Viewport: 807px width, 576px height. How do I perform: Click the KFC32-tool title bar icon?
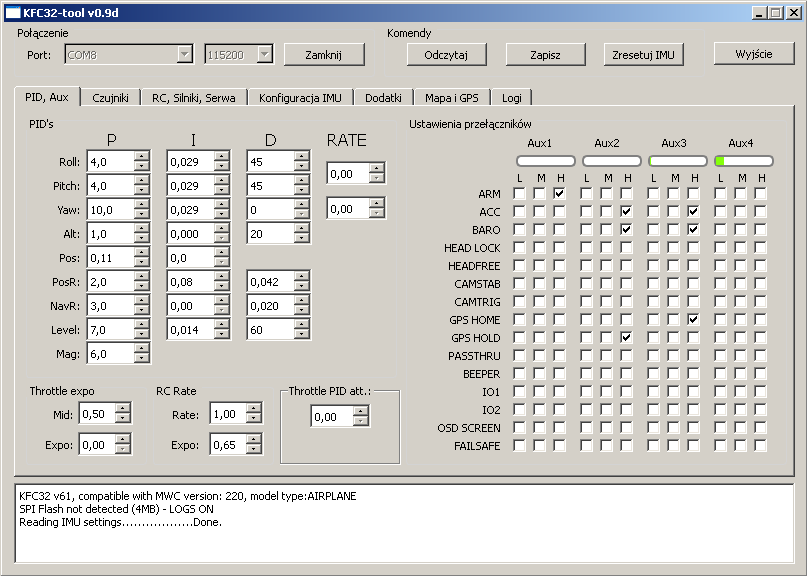click(x=12, y=12)
